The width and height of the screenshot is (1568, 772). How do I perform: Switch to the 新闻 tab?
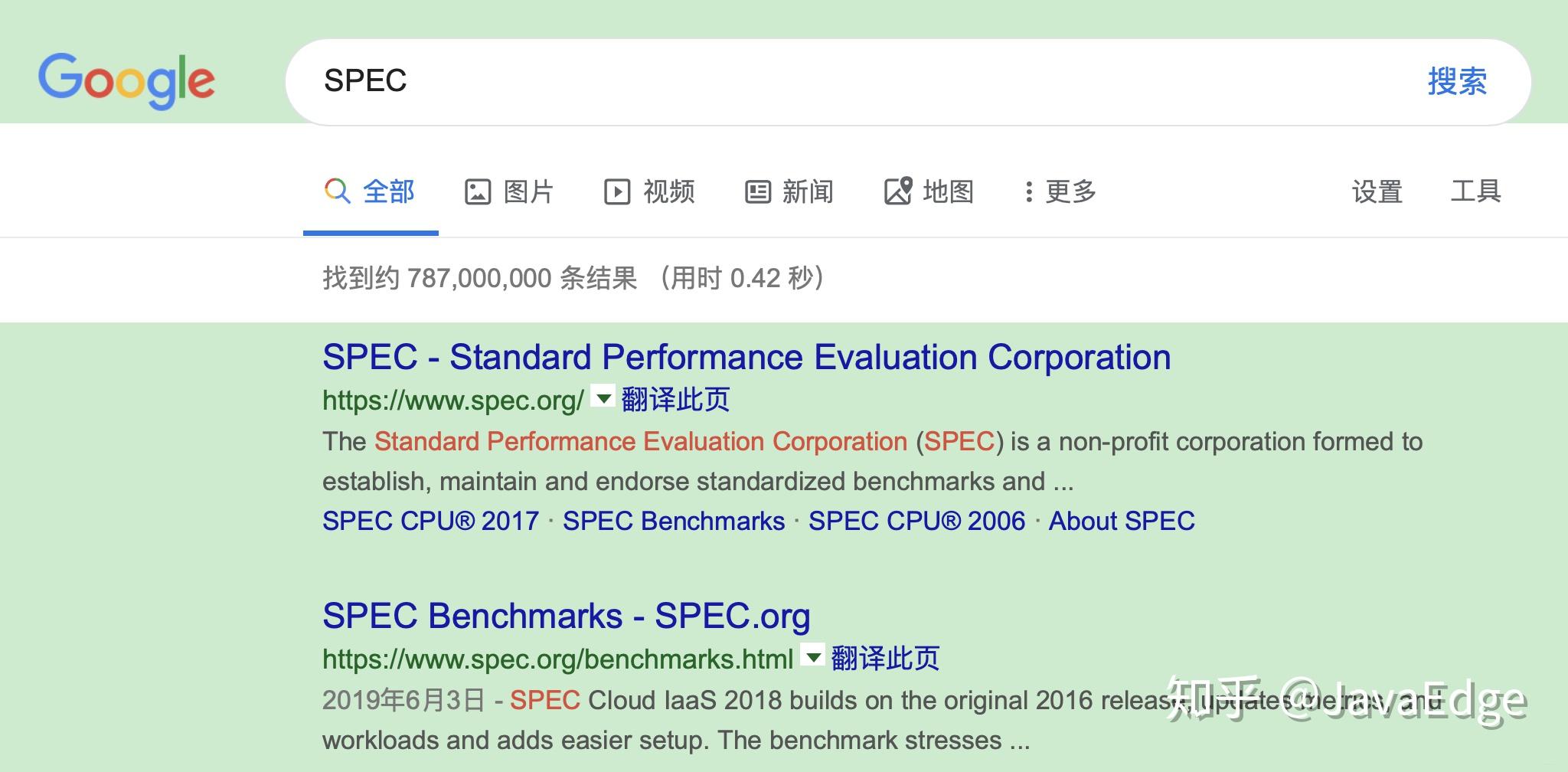[808, 191]
